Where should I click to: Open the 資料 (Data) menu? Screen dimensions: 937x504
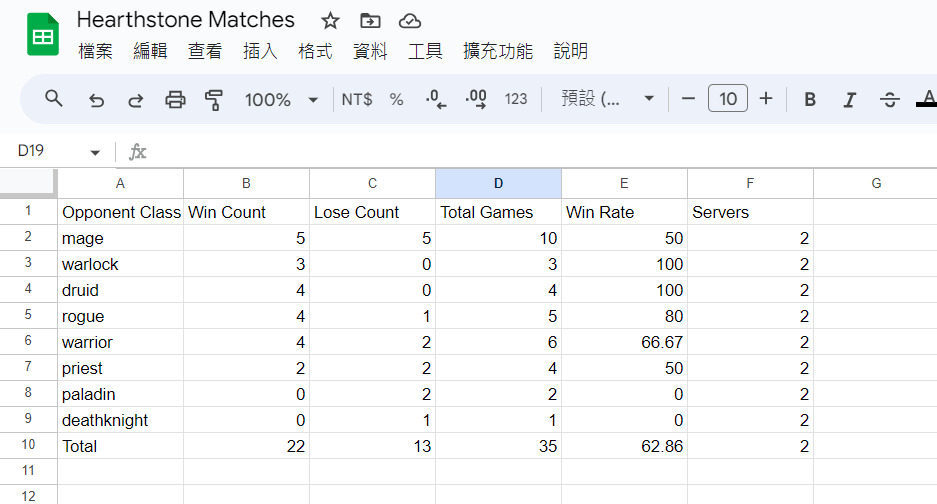(x=370, y=51)
